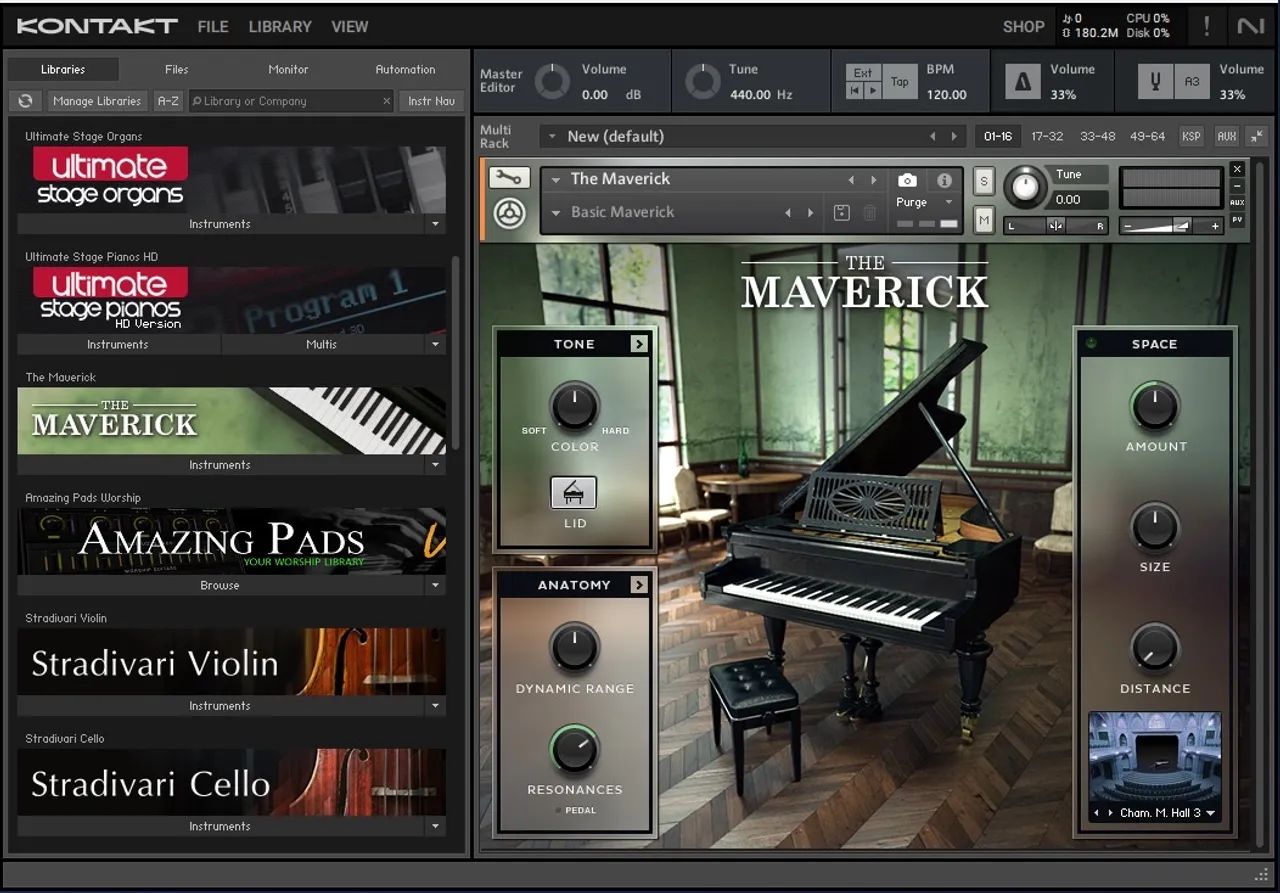This screenshot has width=1280, height=893.
Task: Expand Amazing Pads Worship library options arrow
Action: point(435,585)
